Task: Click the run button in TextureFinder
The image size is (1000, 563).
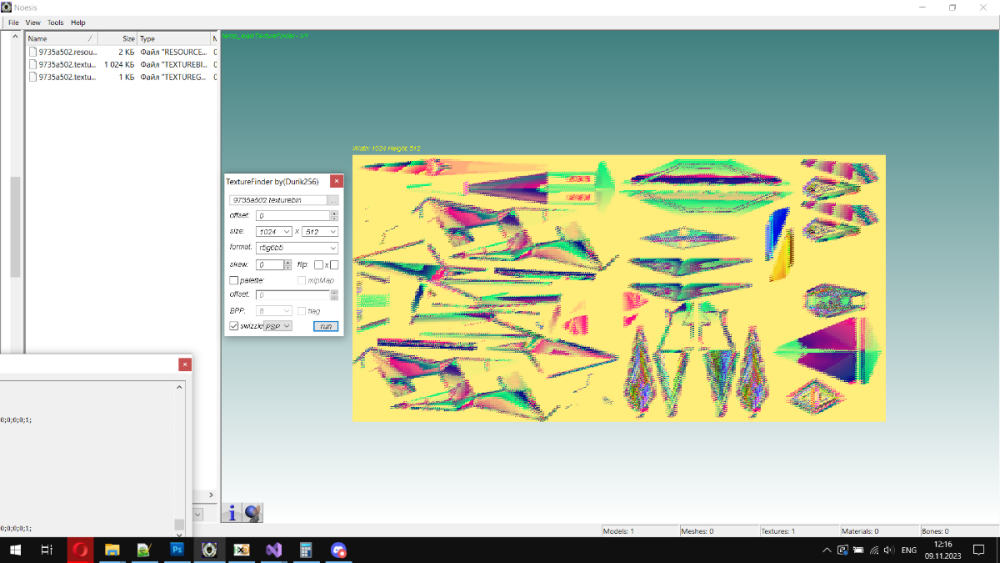Action: pyautogui.click(x=325, y=326)
